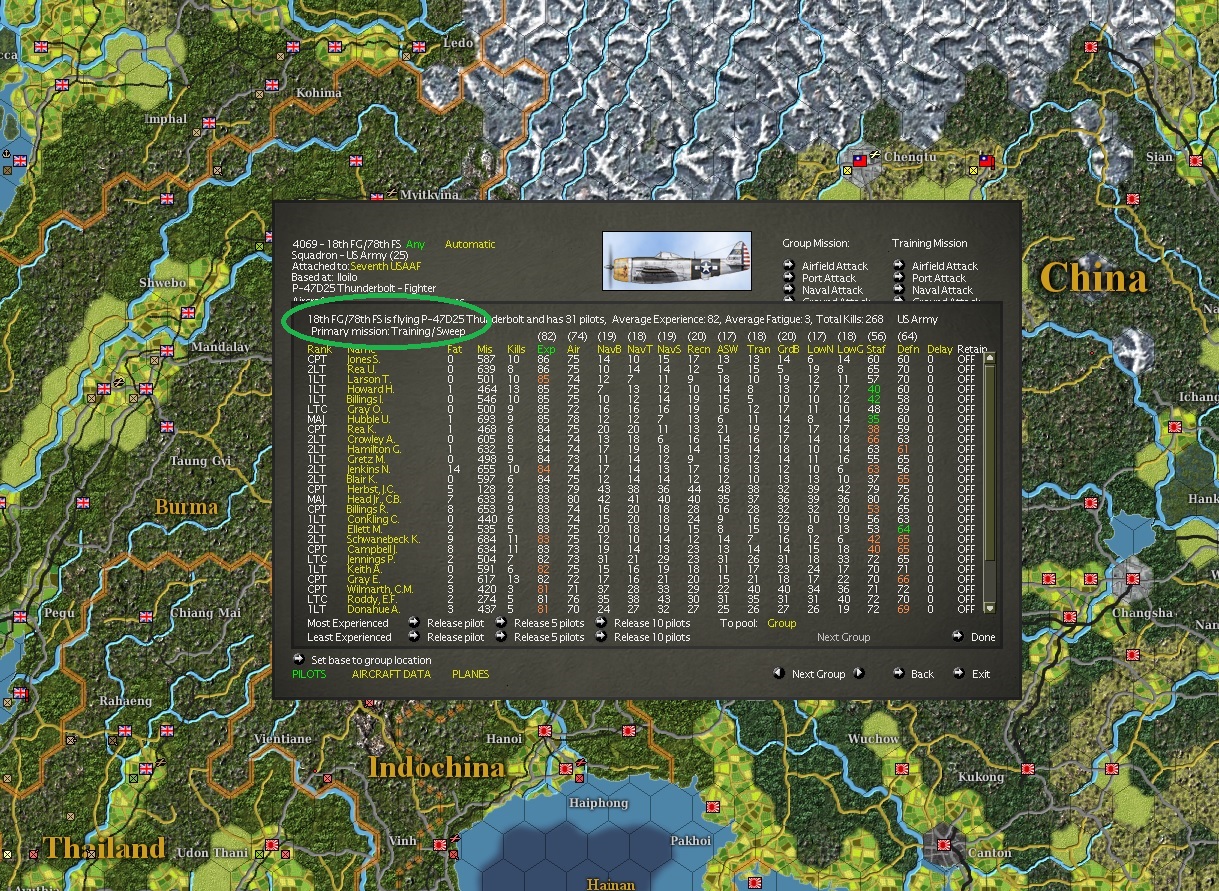Sort pilots by Defn column header
The height and width of the screenshot is (891, 1219).
click(906, 349)
